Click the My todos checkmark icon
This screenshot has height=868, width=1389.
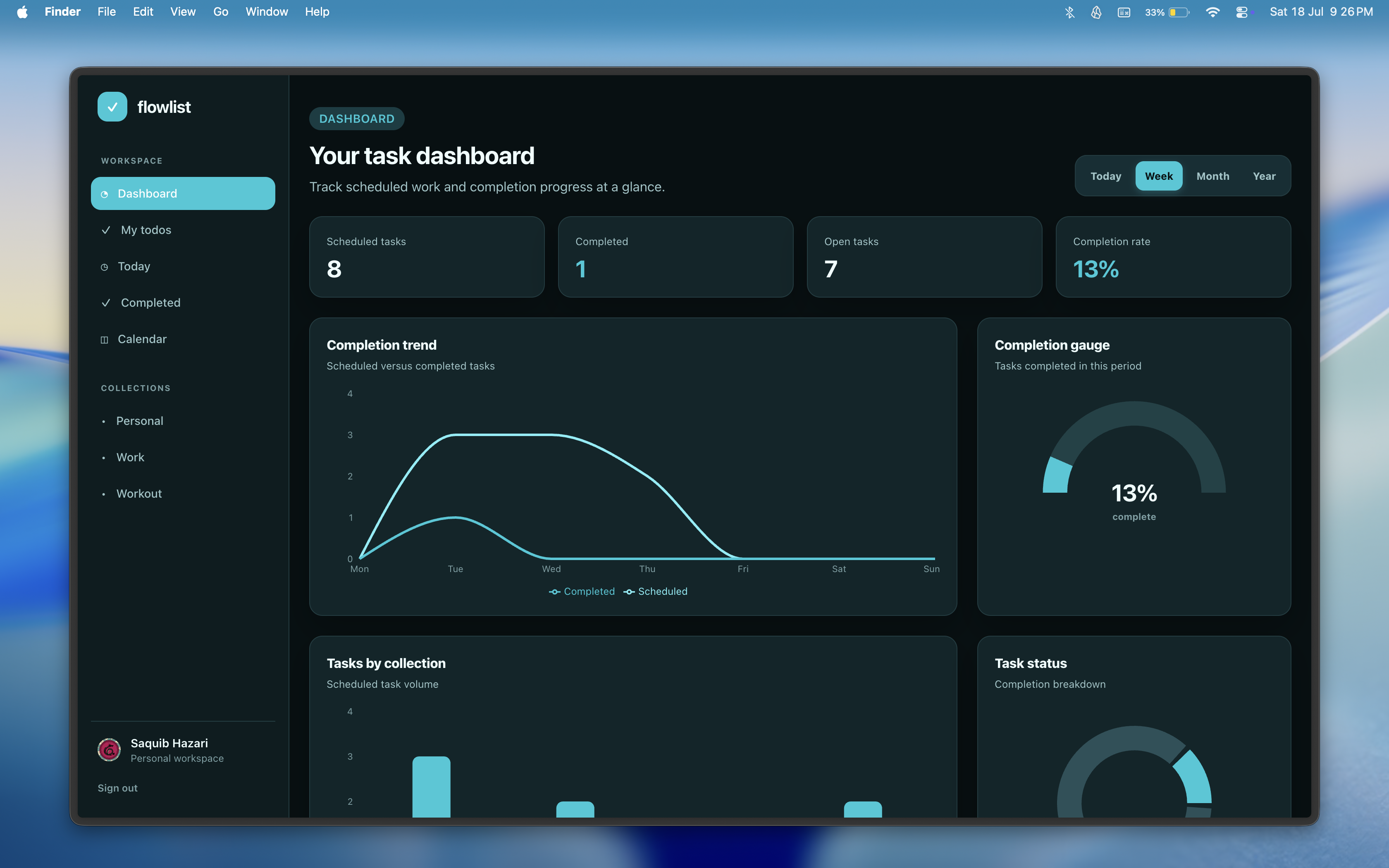(105, 230)
